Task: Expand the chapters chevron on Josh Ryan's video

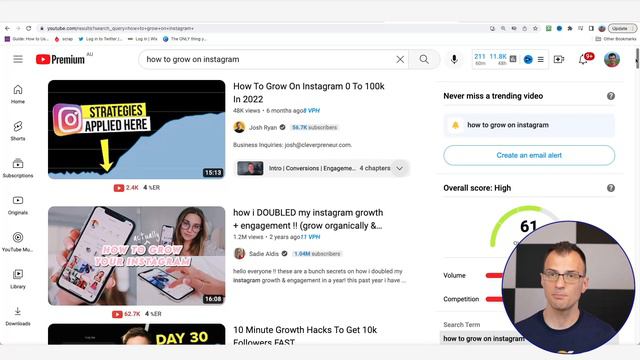Action: click(x=399, y=168)
